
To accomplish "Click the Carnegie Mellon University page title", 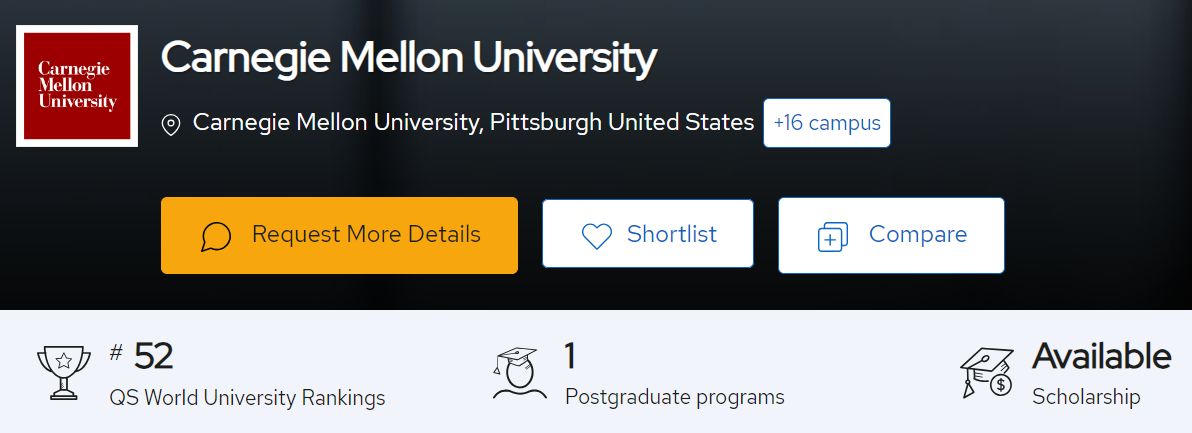I will (409, 58).
